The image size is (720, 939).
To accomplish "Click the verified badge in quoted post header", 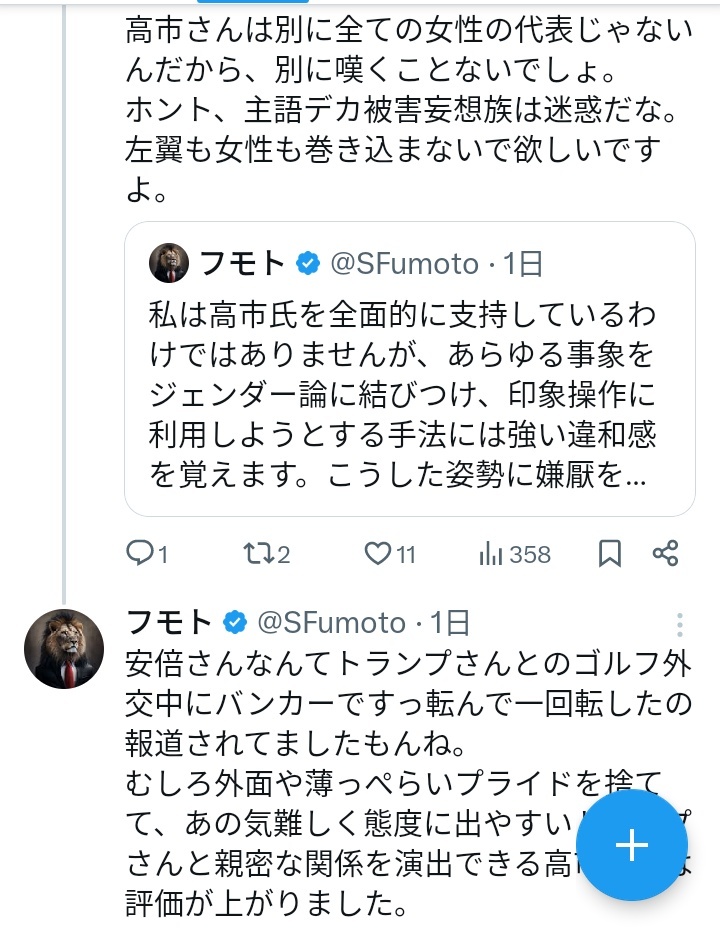I will coord(308,264).
